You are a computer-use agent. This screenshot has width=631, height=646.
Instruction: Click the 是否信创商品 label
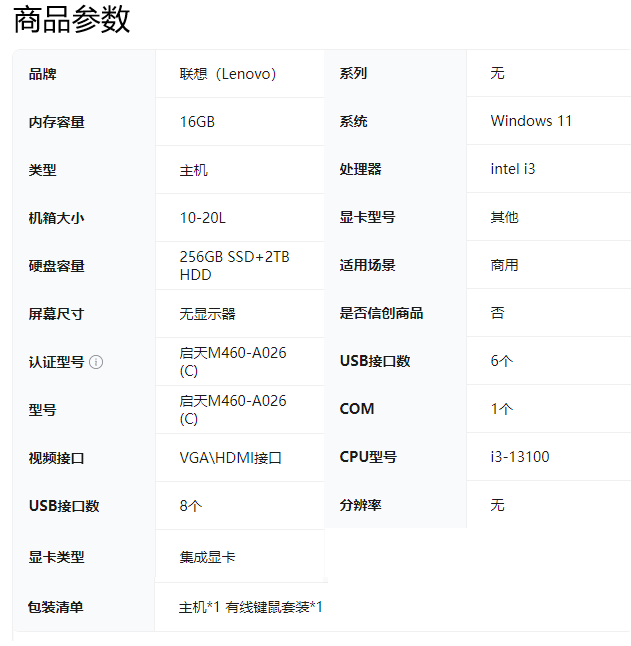(x=381, y=313)
